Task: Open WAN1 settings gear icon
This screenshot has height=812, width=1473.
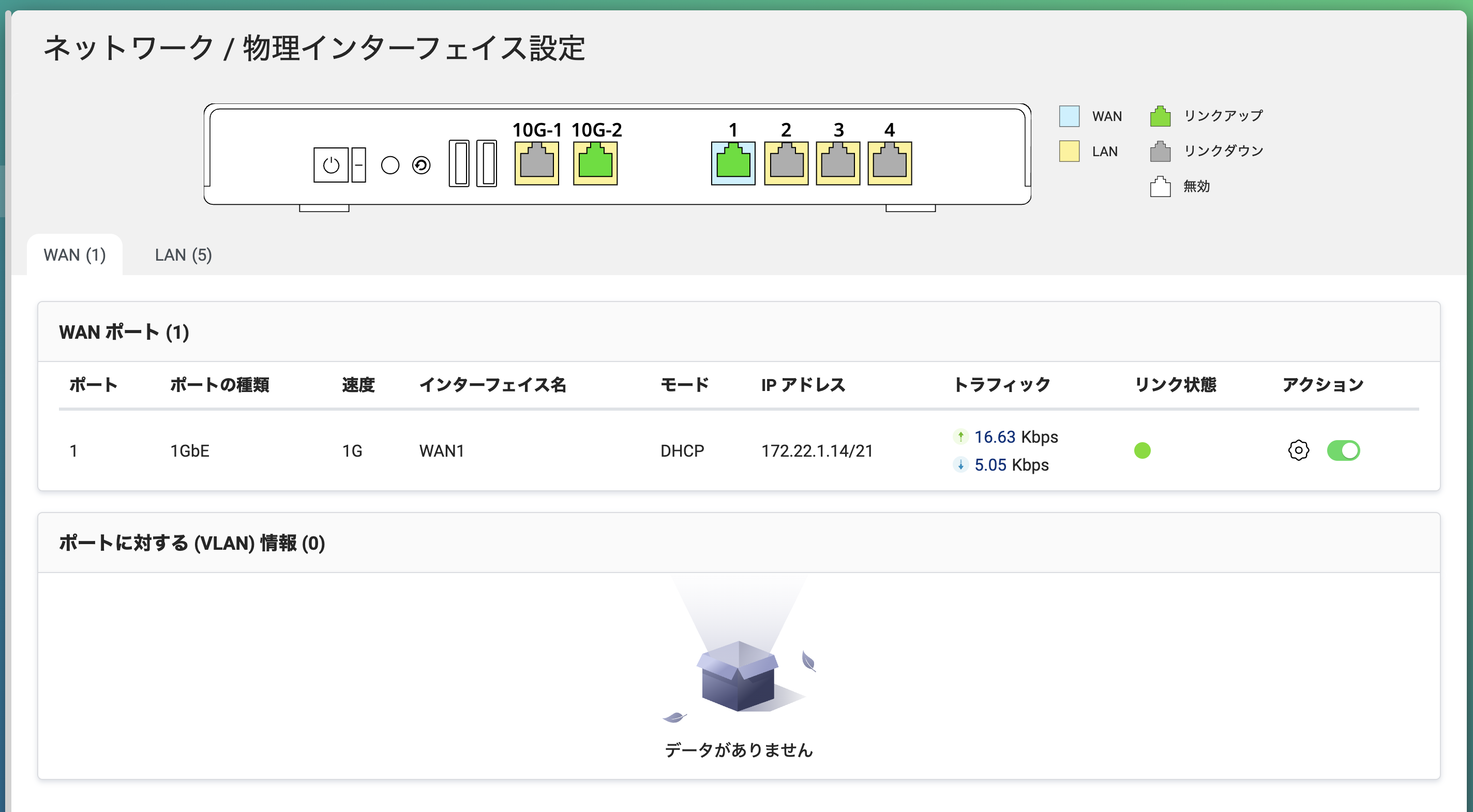Action: (1299, 450)
